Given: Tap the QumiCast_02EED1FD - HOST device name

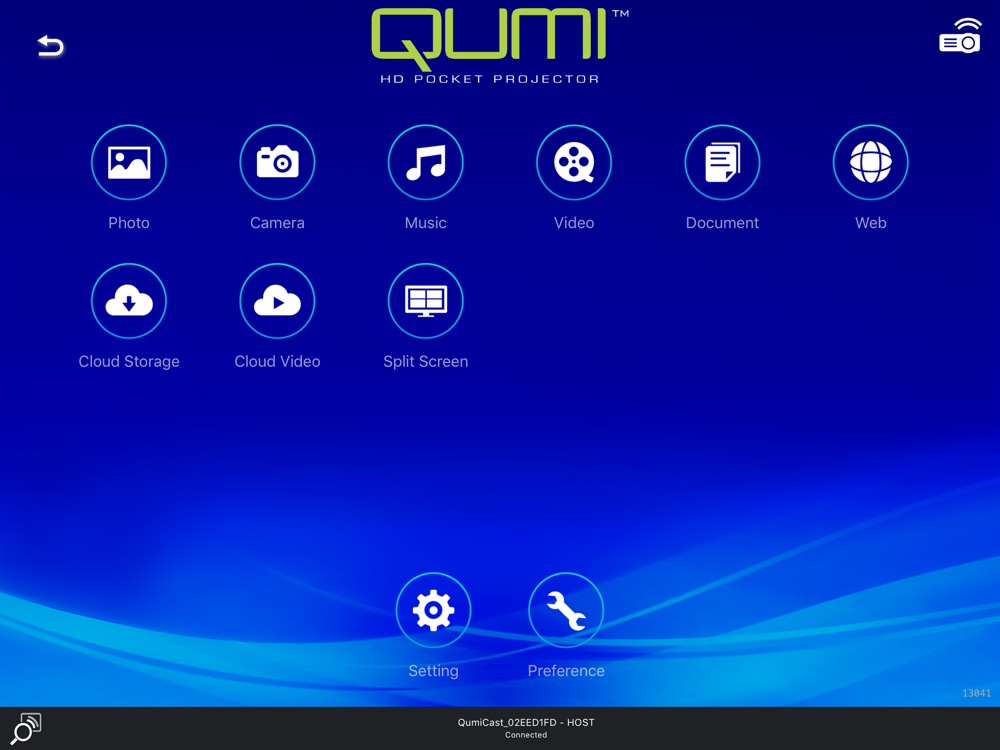Looking at the screenshot, I should click(x=526, y=723).
